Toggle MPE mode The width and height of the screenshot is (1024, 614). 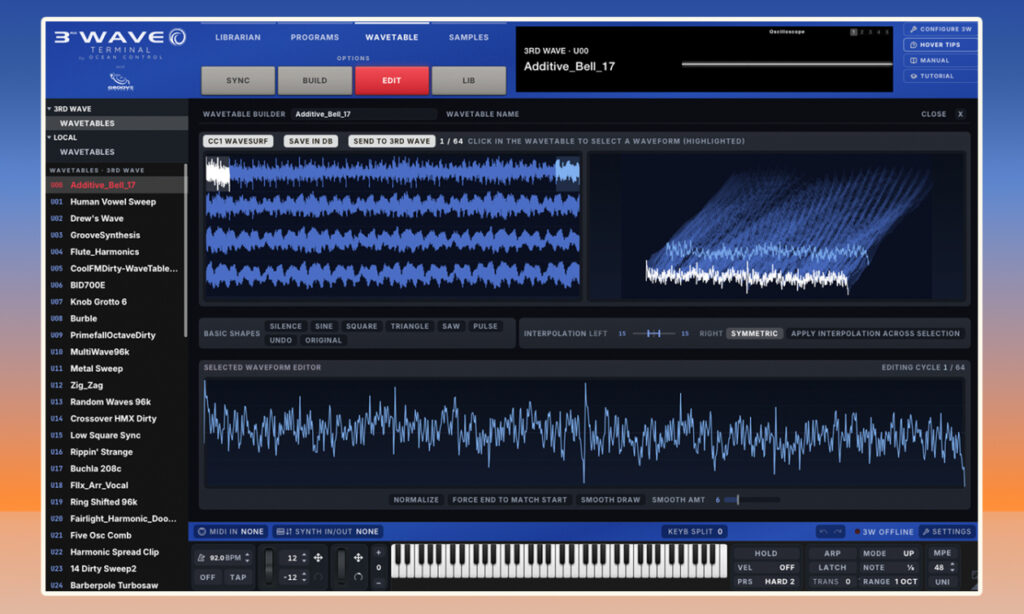942,553
